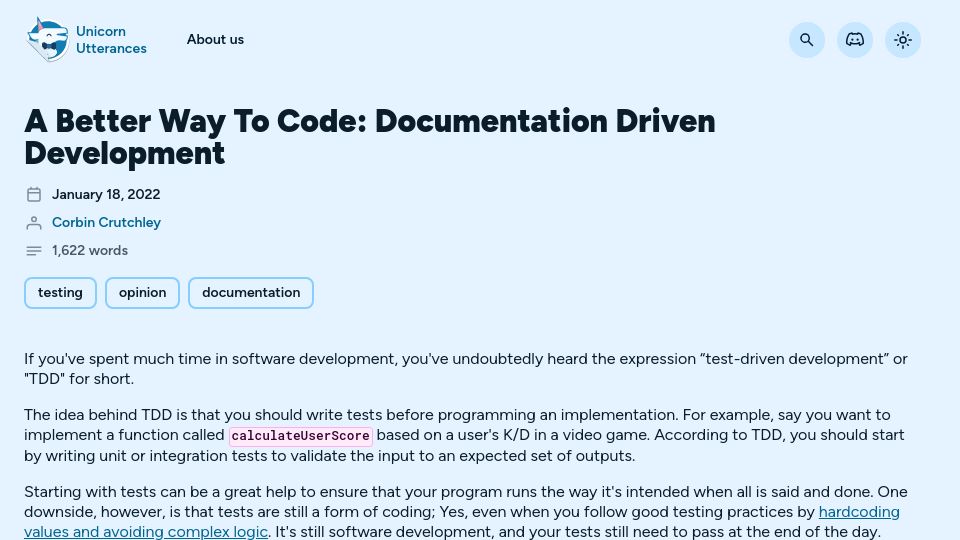
Task: Select the documentation tag
Action: point(251,293)
